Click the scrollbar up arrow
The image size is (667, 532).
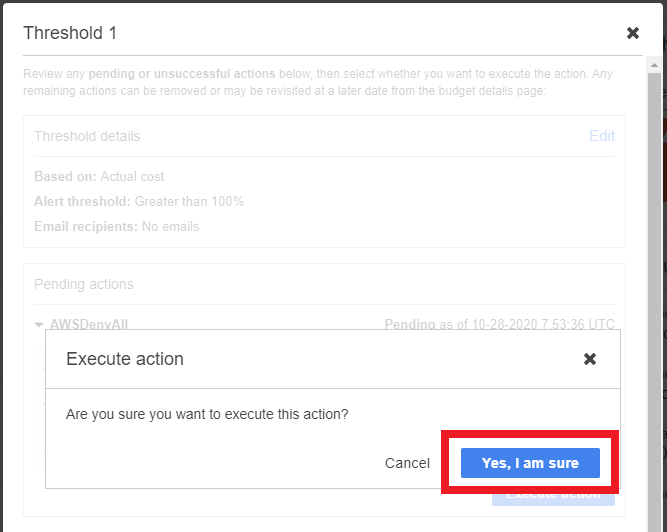[654, 65]
